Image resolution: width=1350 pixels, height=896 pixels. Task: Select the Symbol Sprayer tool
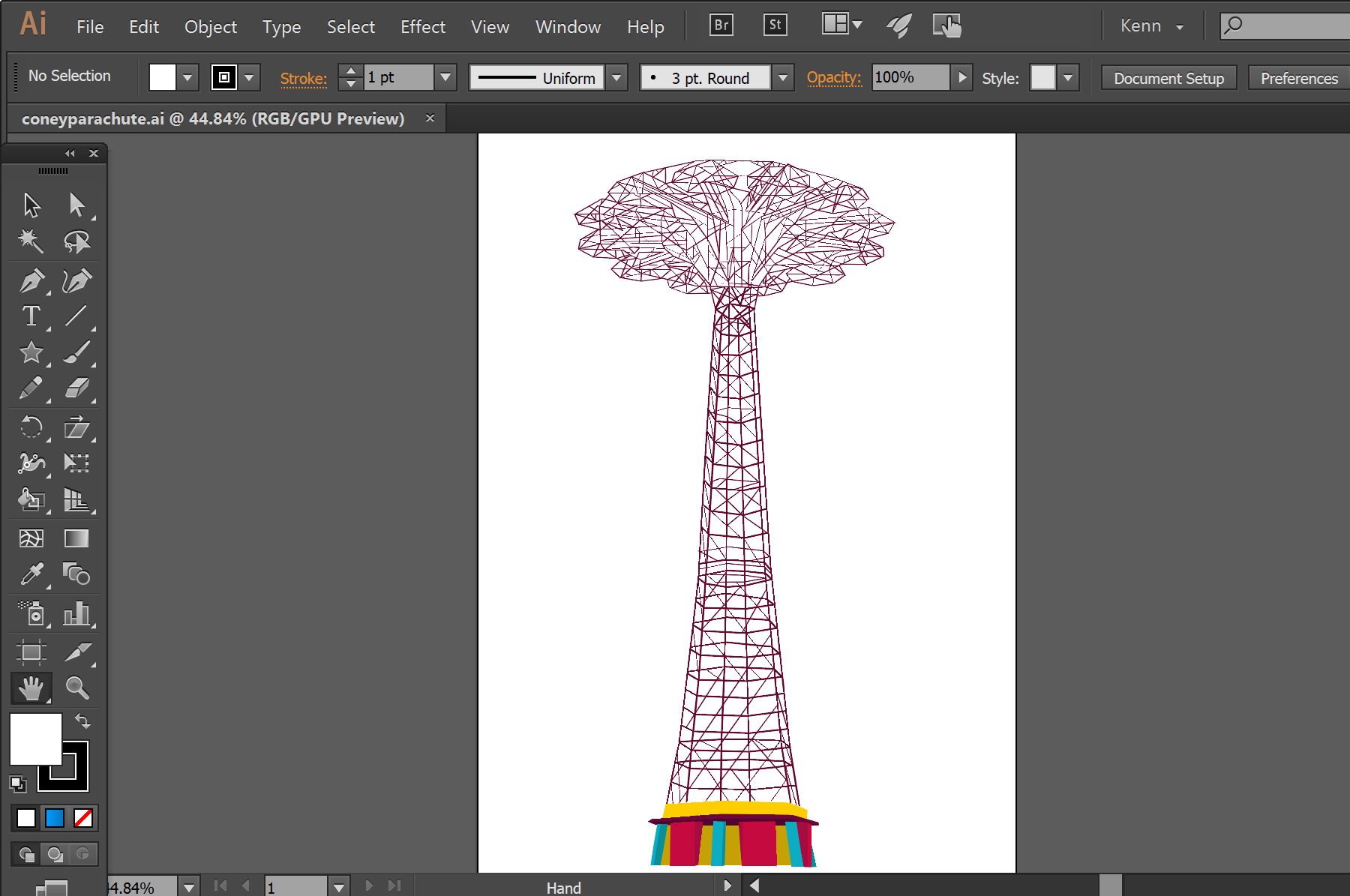point(31,613)
